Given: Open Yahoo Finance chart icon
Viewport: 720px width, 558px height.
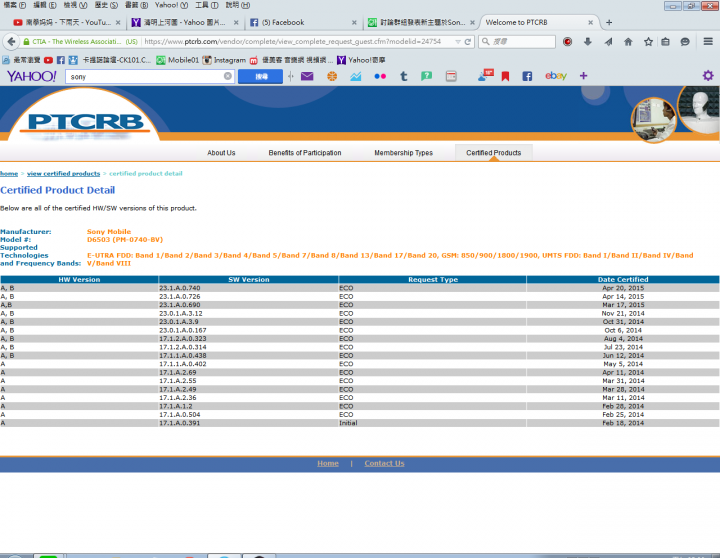Looking at the screenshot, I should point(355,76).
